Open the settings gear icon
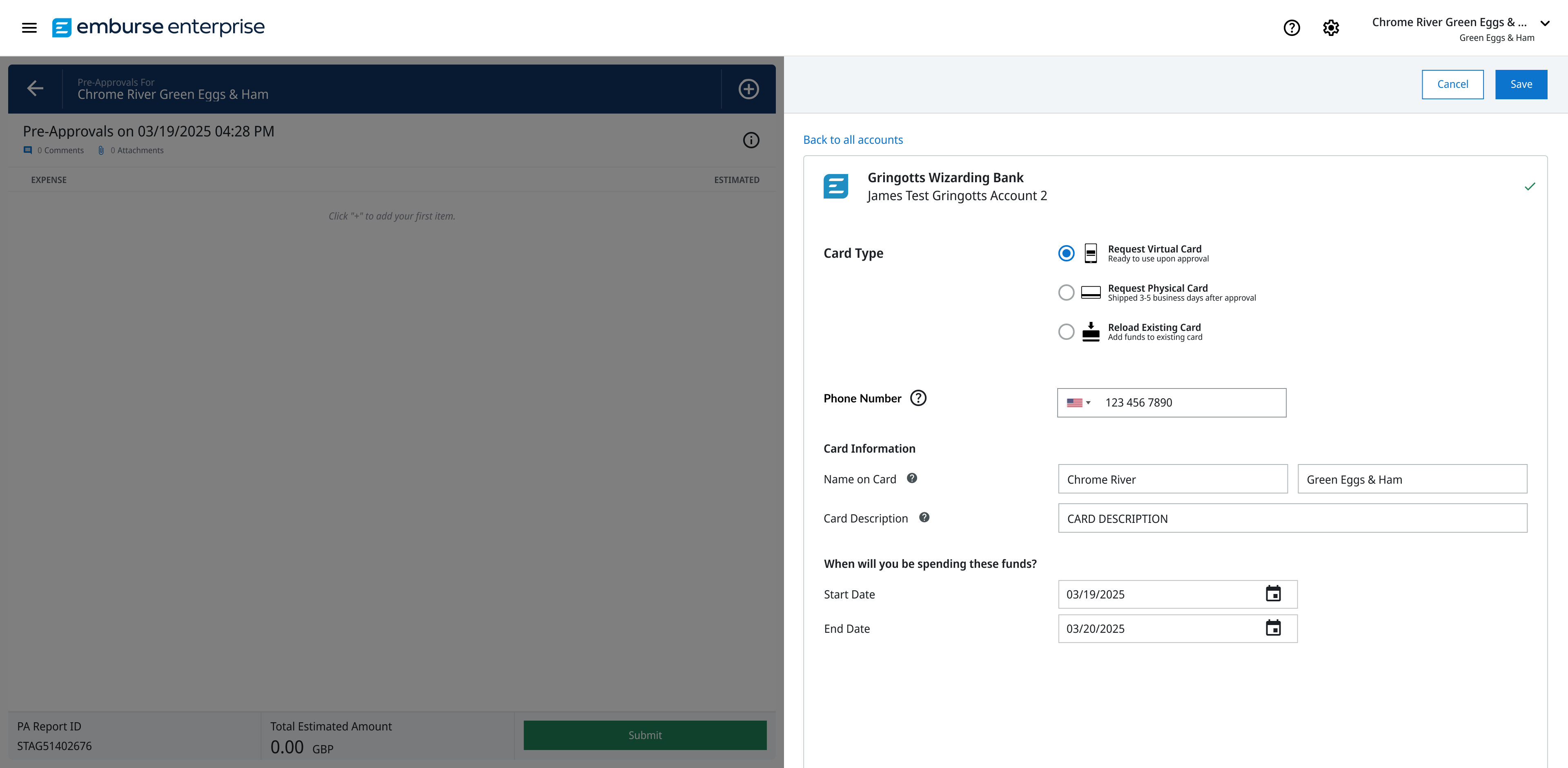 [1331, 27]
